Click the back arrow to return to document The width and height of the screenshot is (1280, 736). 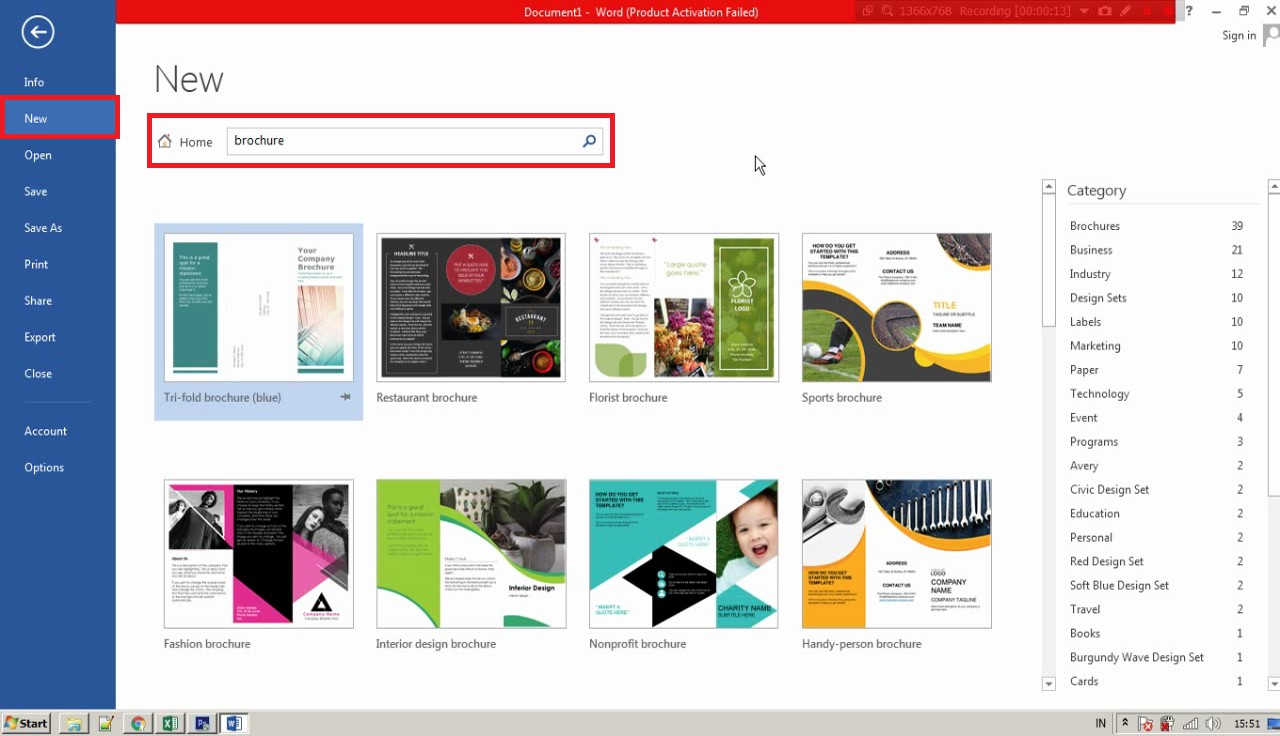[x=37, y=32]
